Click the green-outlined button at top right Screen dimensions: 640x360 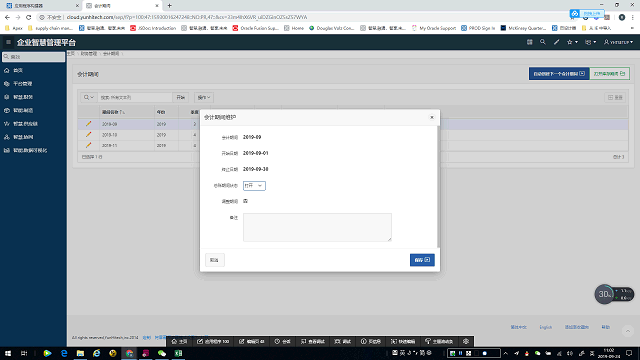click(x=609, y=74)
